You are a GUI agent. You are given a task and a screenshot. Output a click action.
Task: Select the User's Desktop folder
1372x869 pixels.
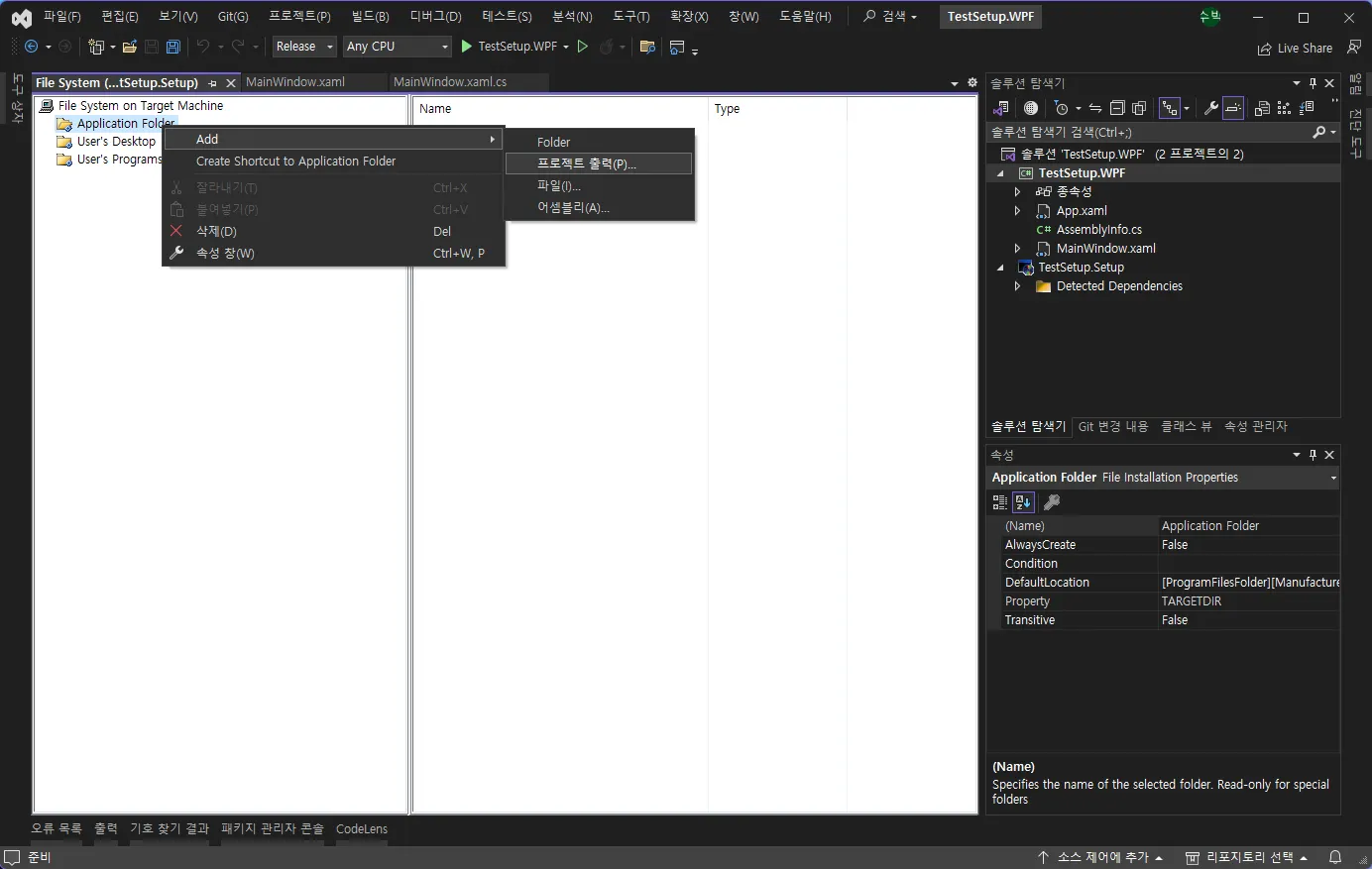click(x=116, y=142)
